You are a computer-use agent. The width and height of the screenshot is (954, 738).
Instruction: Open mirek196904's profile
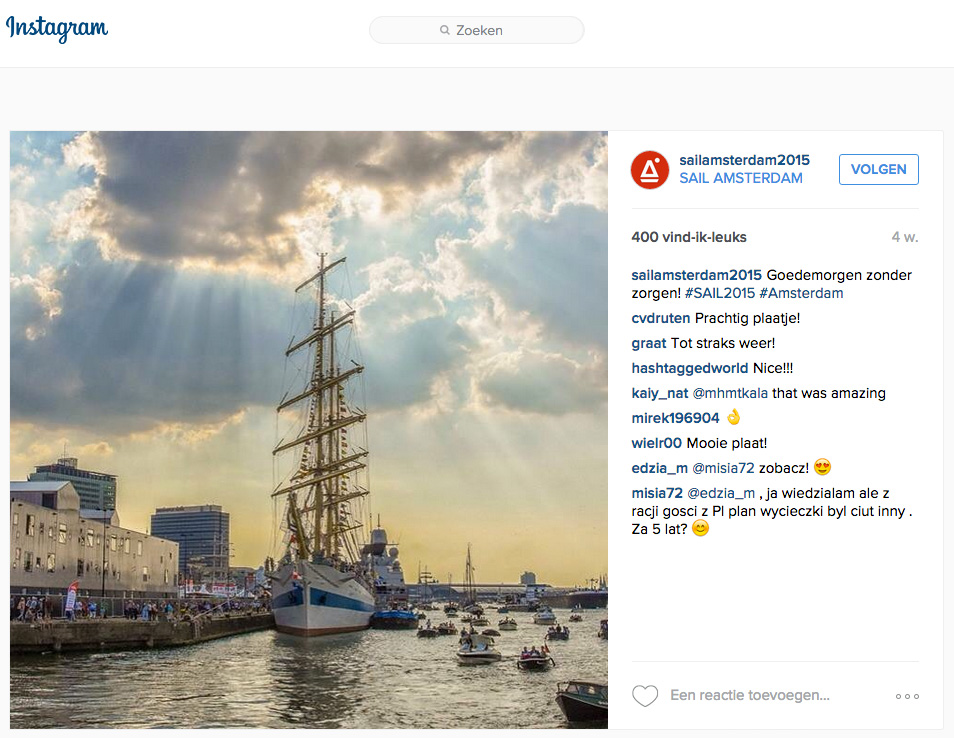[x=675, y=418]
